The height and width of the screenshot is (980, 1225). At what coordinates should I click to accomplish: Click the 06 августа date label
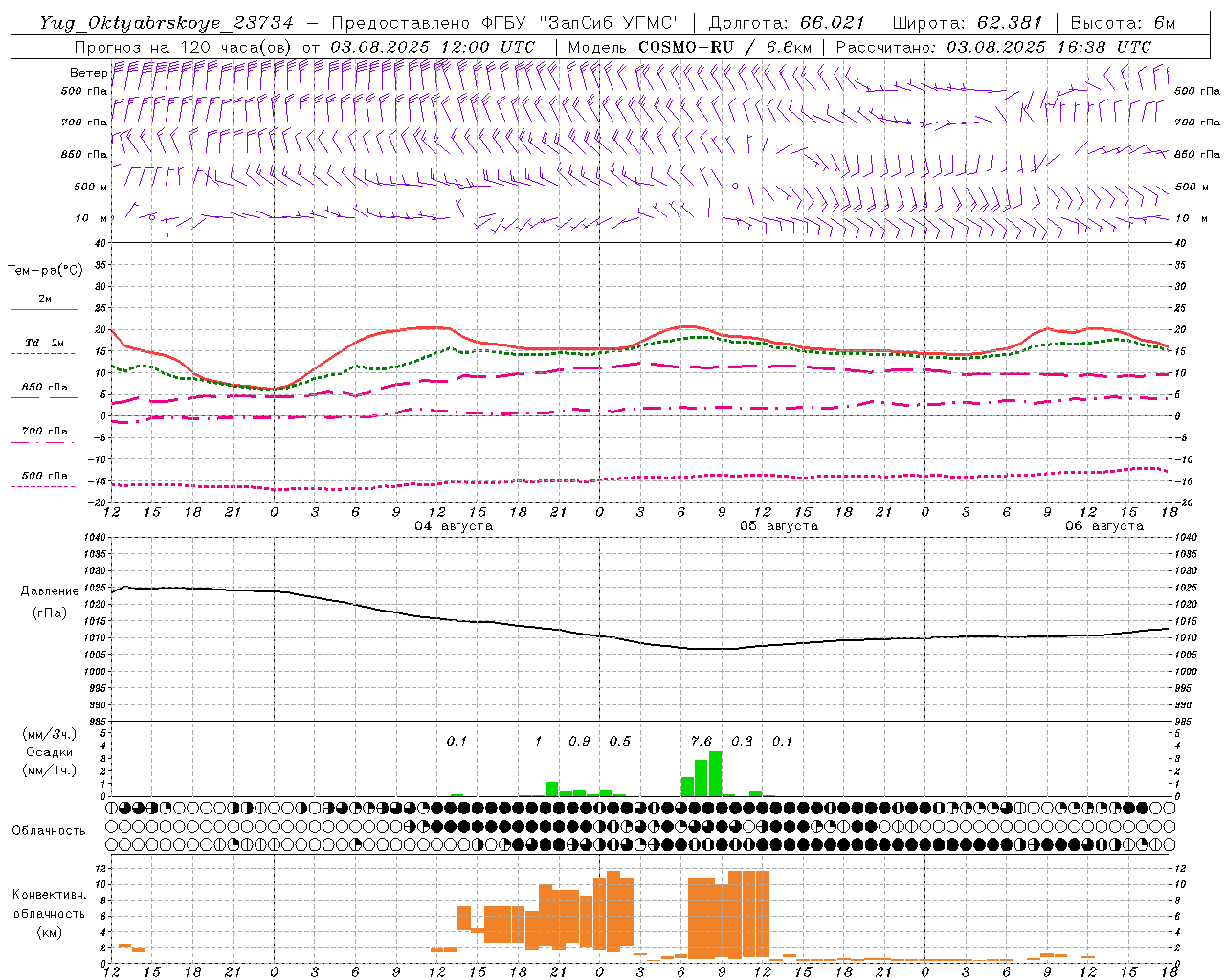1104,526
